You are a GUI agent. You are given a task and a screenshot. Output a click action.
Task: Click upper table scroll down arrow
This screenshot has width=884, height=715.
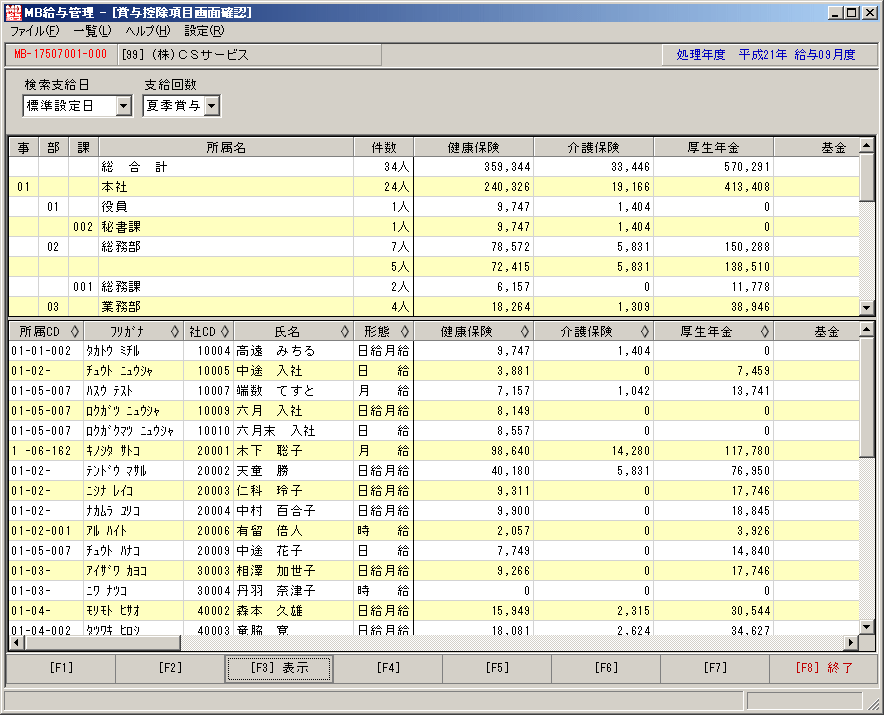tap(867, 307)
